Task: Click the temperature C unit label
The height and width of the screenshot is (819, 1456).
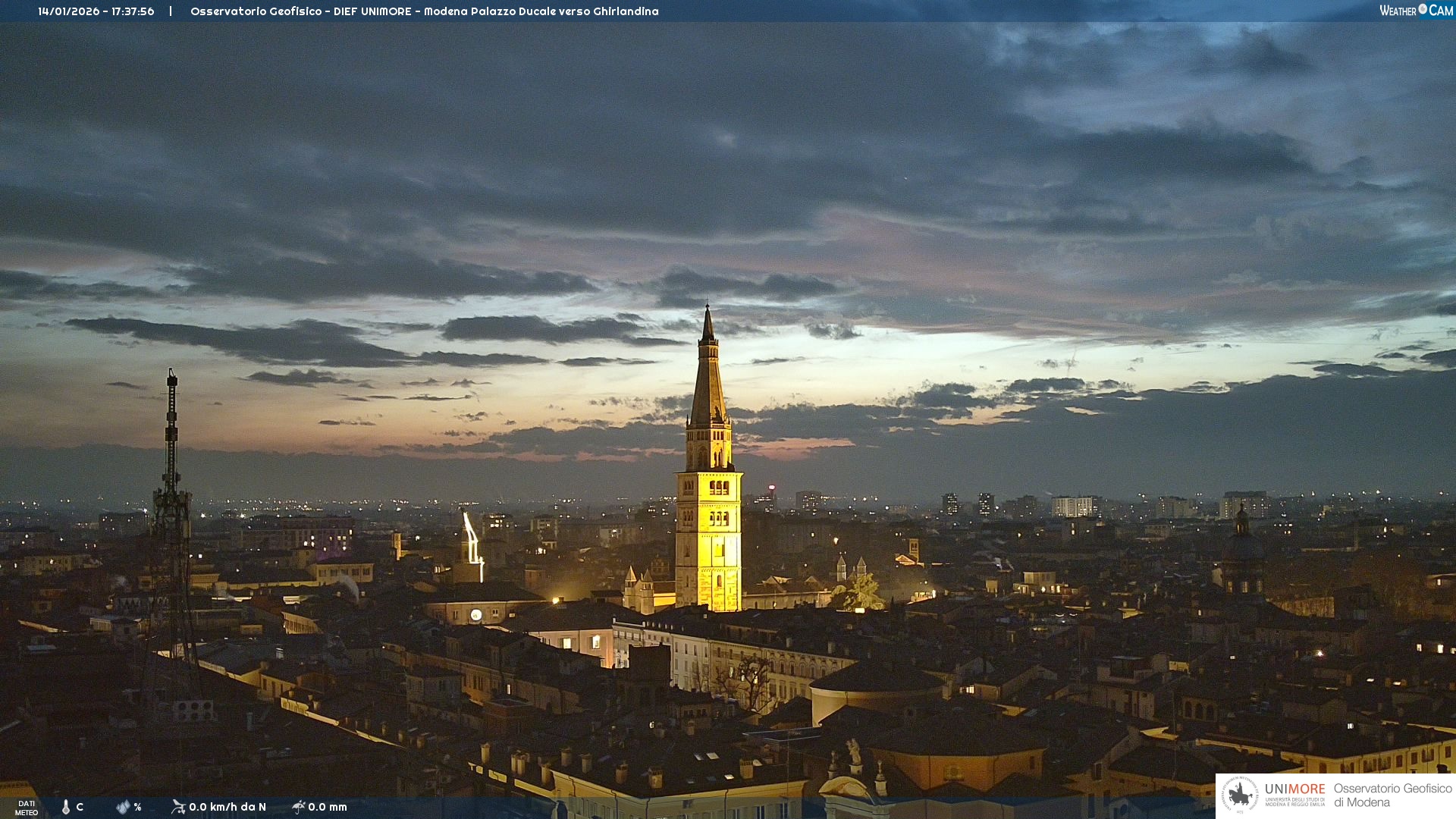Action: pos(80,807)
